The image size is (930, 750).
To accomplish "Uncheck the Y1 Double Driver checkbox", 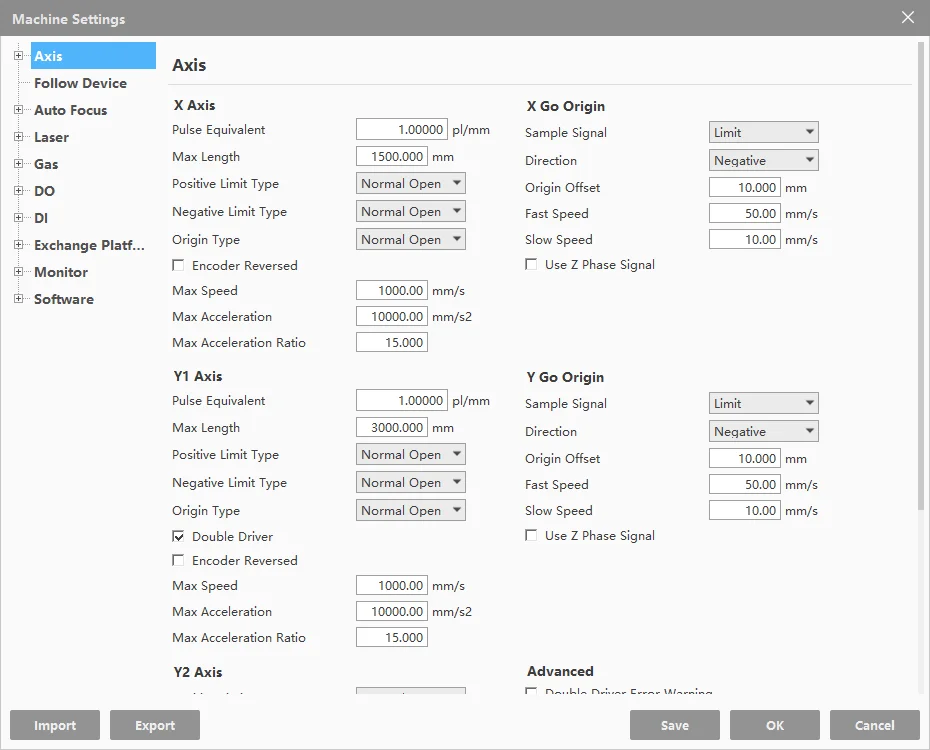I will [x=179, y=537].
